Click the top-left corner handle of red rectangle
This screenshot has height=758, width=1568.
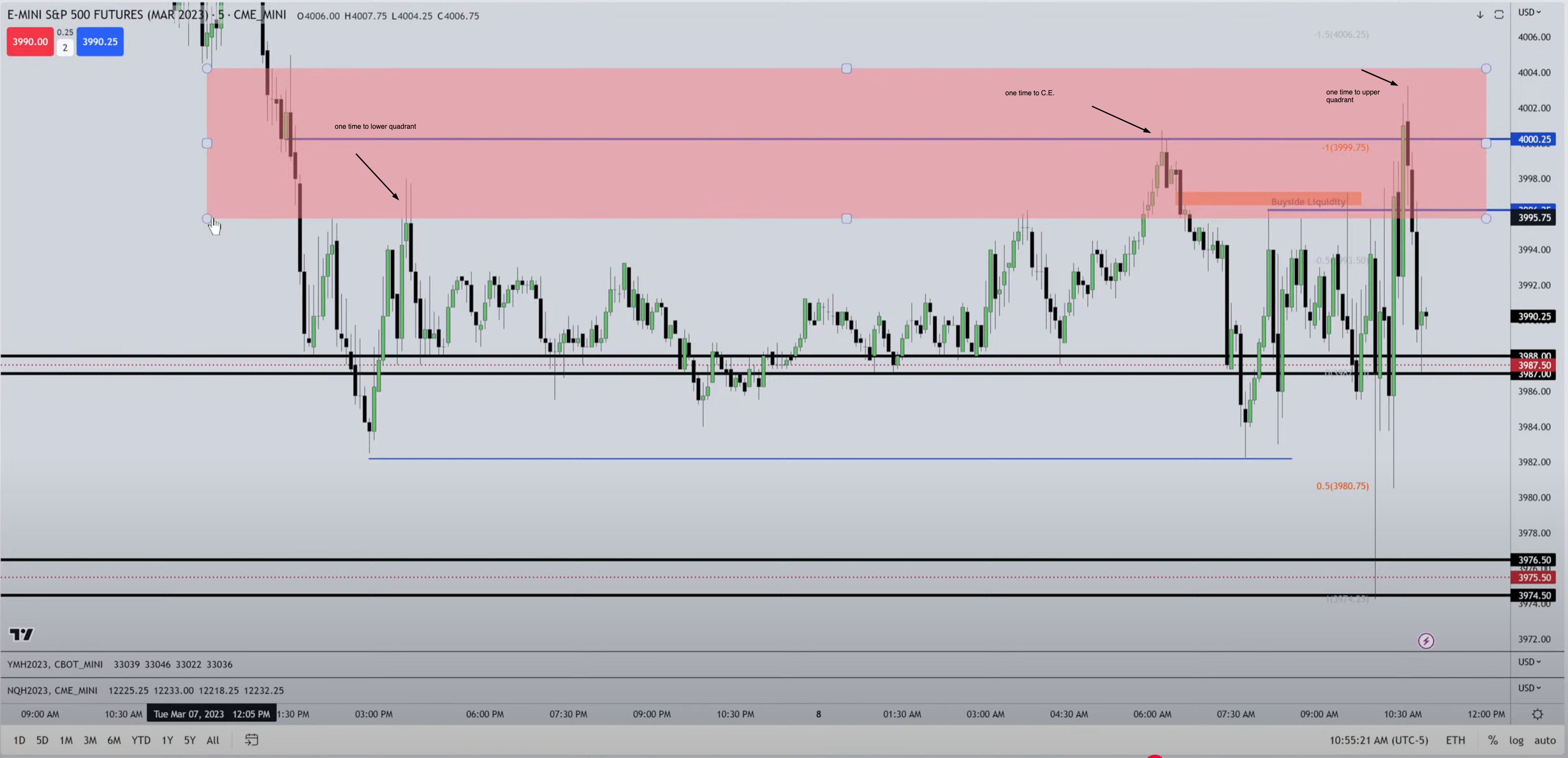pyautogui.click(x=207, y=69)
